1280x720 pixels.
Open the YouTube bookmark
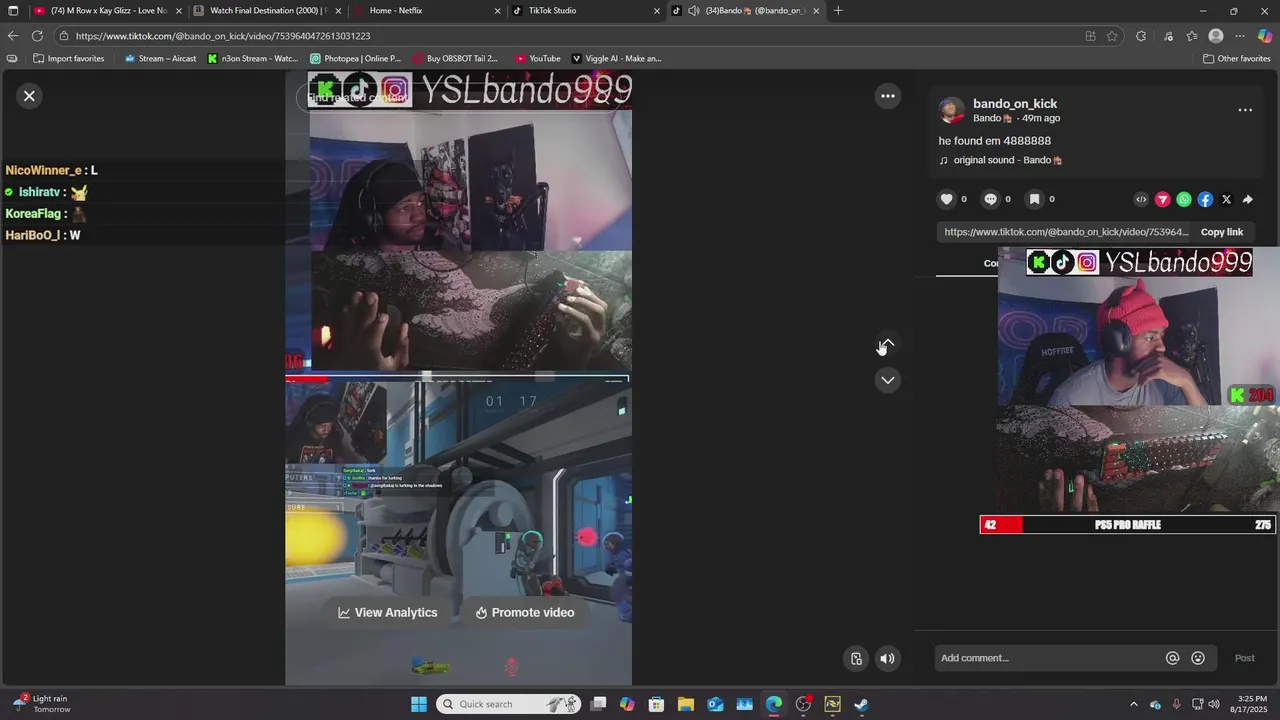pos(538,59)
